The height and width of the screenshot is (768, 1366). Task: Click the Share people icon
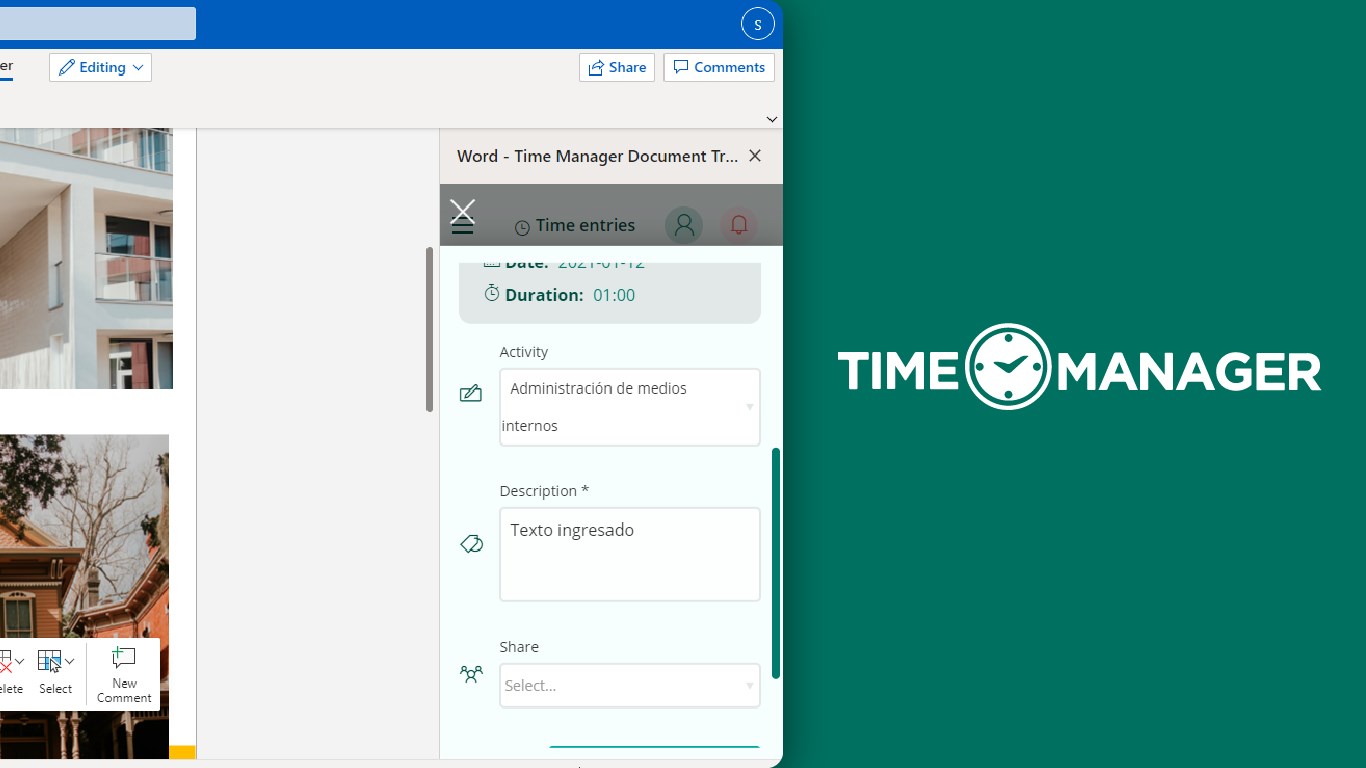tap(471, 674)
